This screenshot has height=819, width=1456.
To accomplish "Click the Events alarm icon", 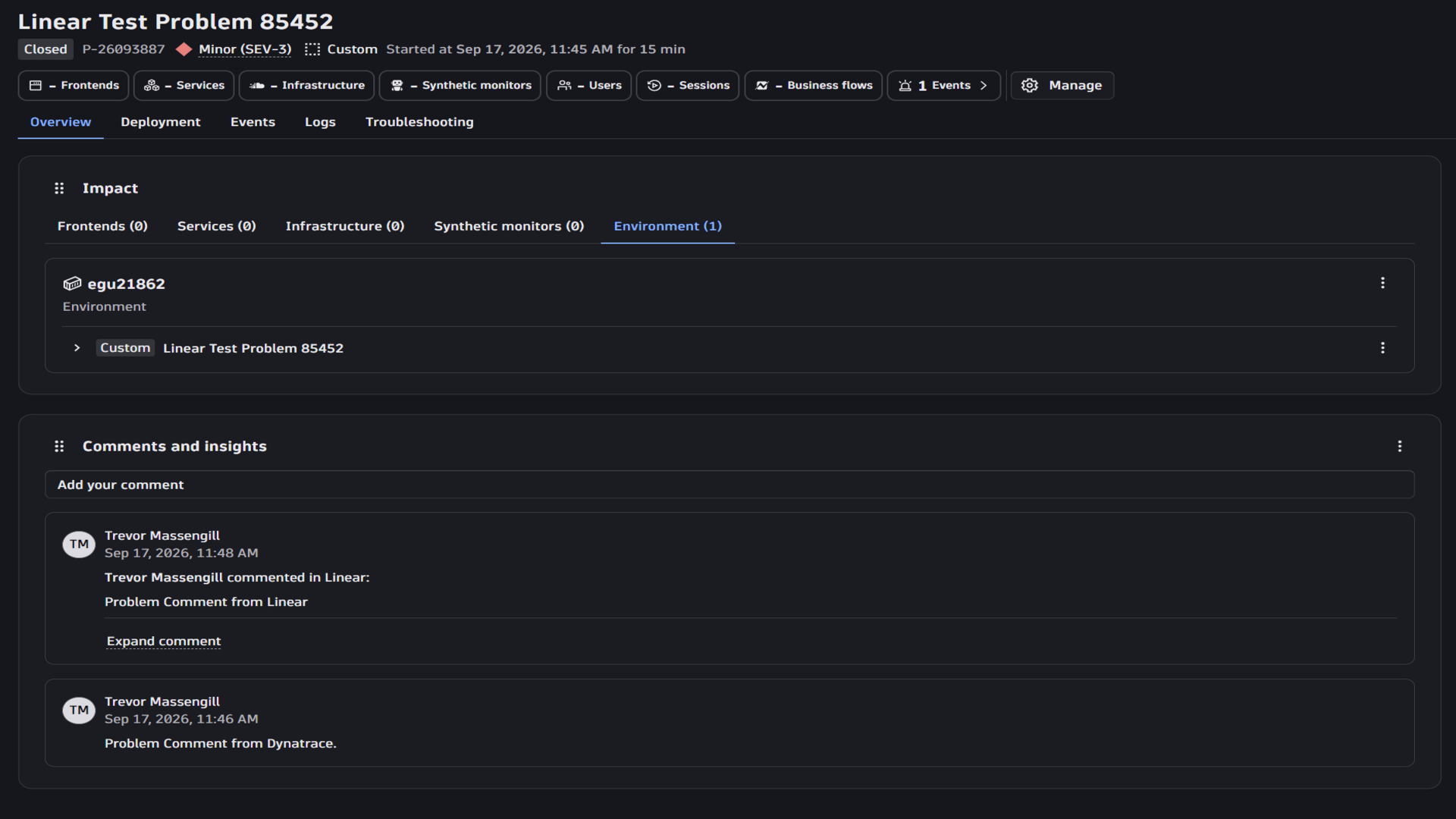I will tap(905, 86).
